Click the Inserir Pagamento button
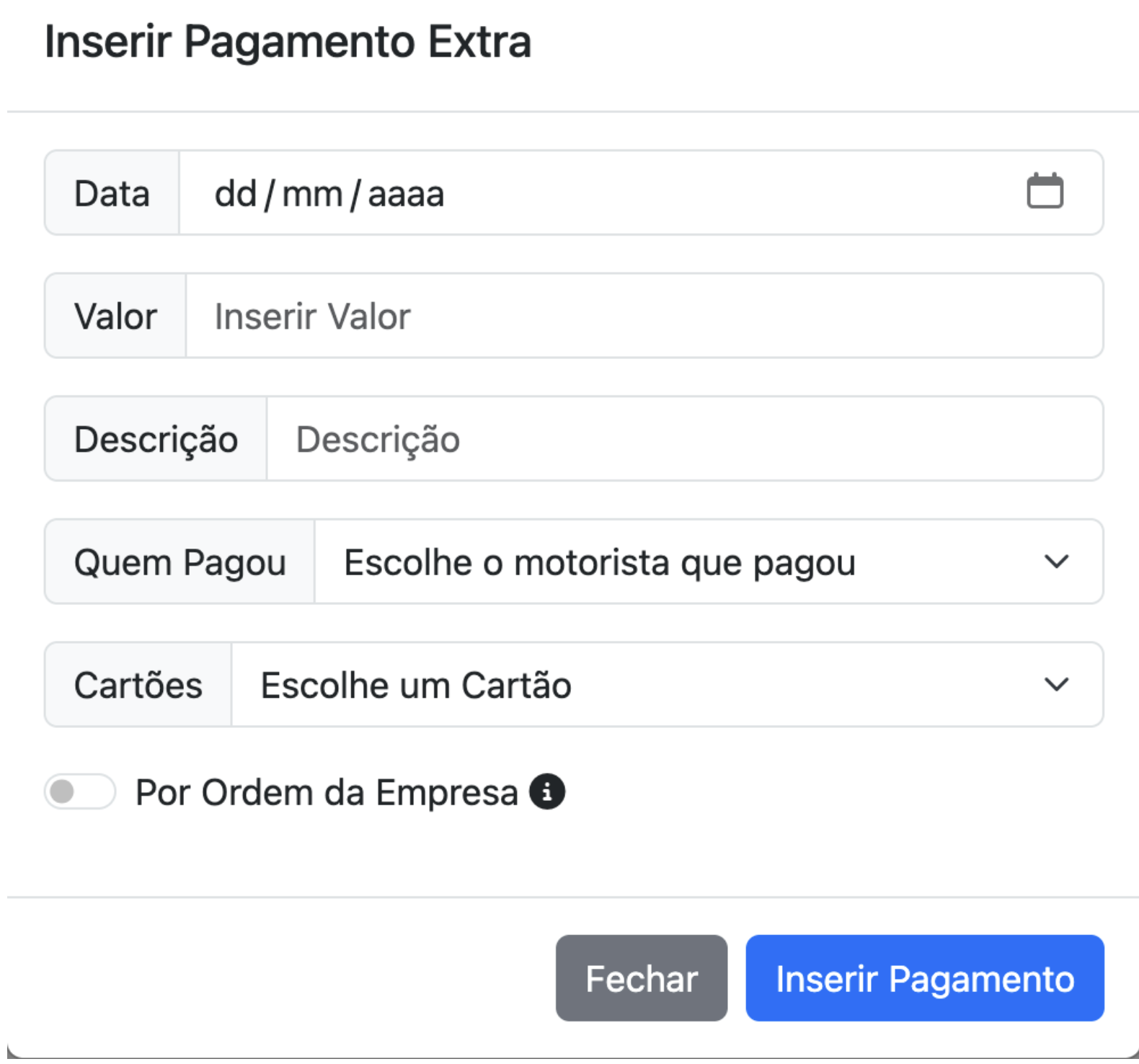 pos(925,978)
